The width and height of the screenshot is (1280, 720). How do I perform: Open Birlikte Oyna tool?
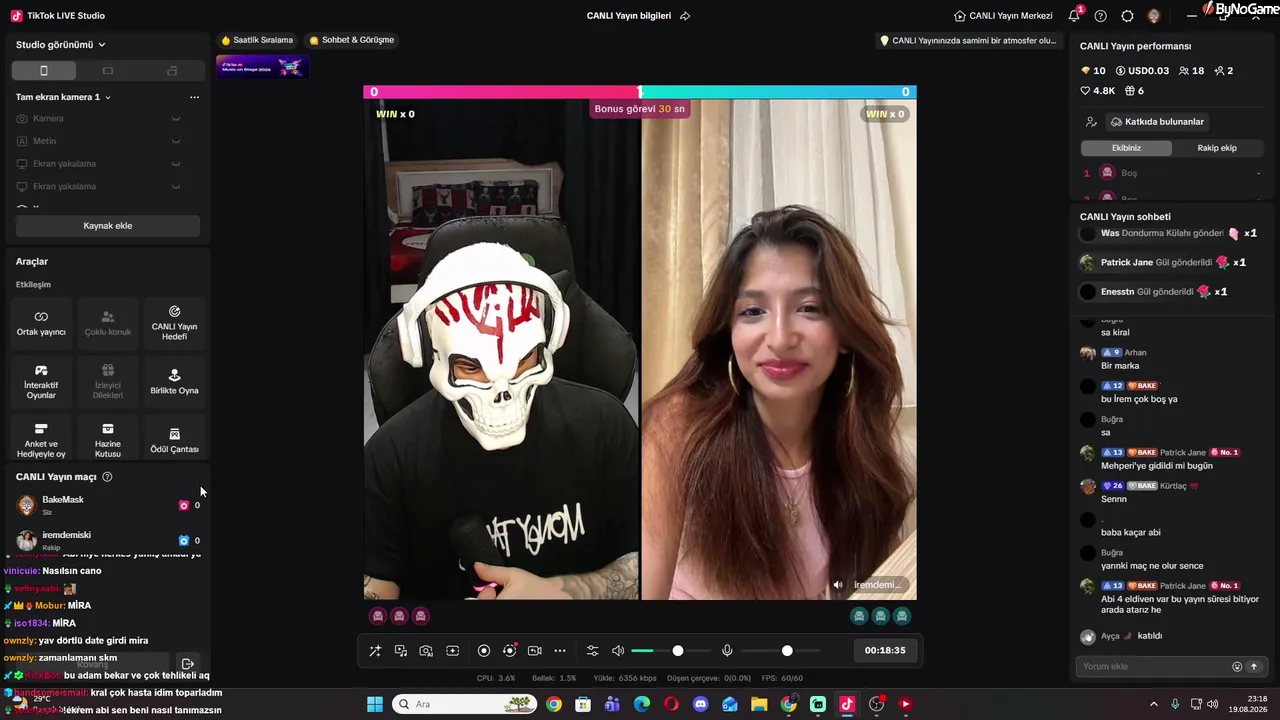(174, 381)
